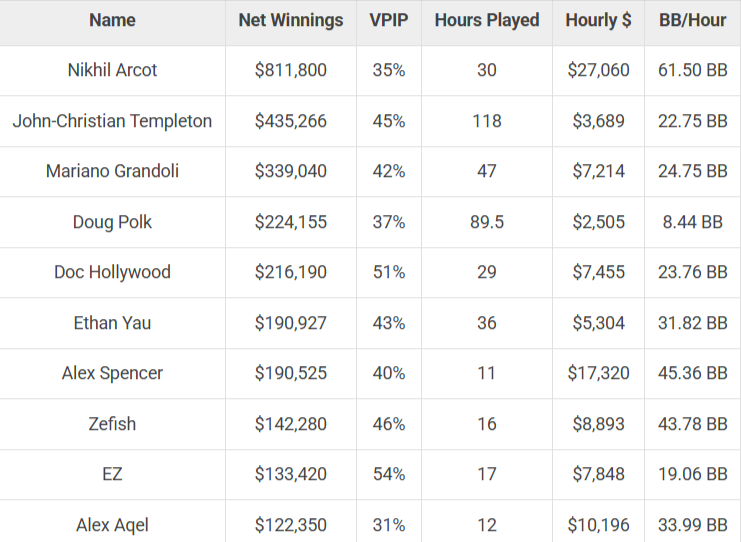Viewport: 741px width, 542px height.
Task: Select player name Nikhil Arcot
Action: coord(112,70)
